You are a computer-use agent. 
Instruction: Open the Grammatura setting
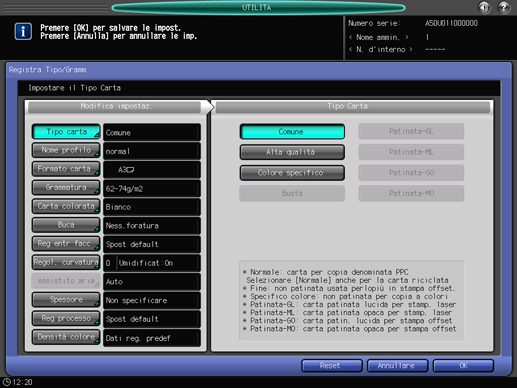click(x=66, y=188)
